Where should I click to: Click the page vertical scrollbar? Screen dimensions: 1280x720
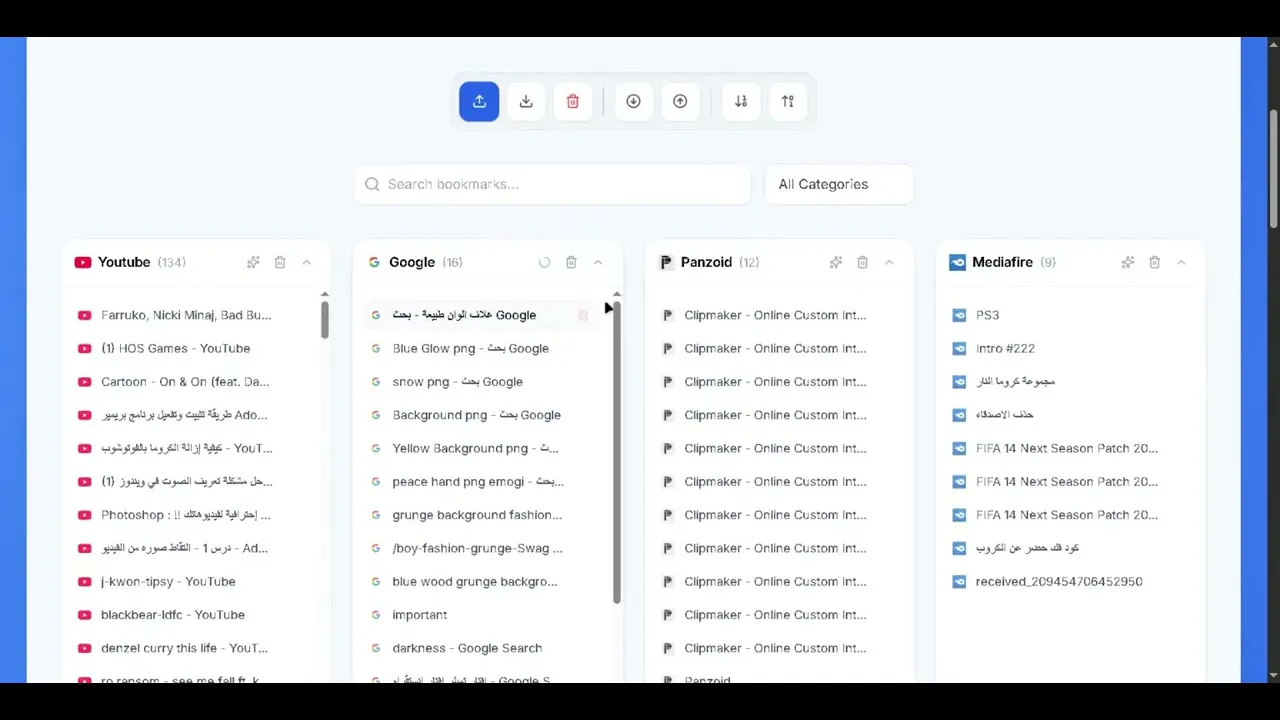(x=1274, y=168)
